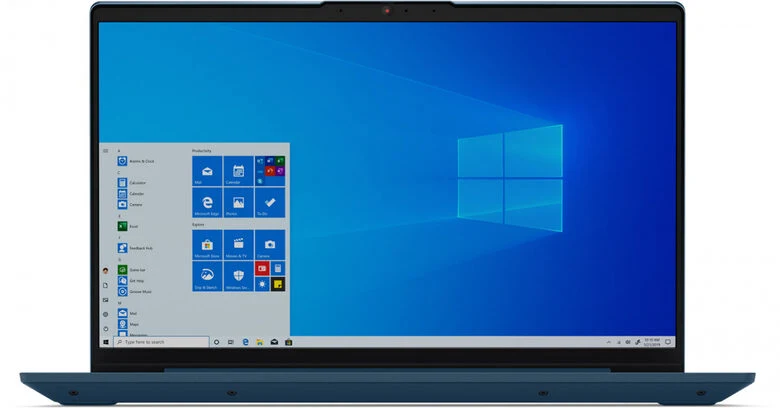
Task: Open Documents from the Start side rail
Action: click(x=105, y=286)
